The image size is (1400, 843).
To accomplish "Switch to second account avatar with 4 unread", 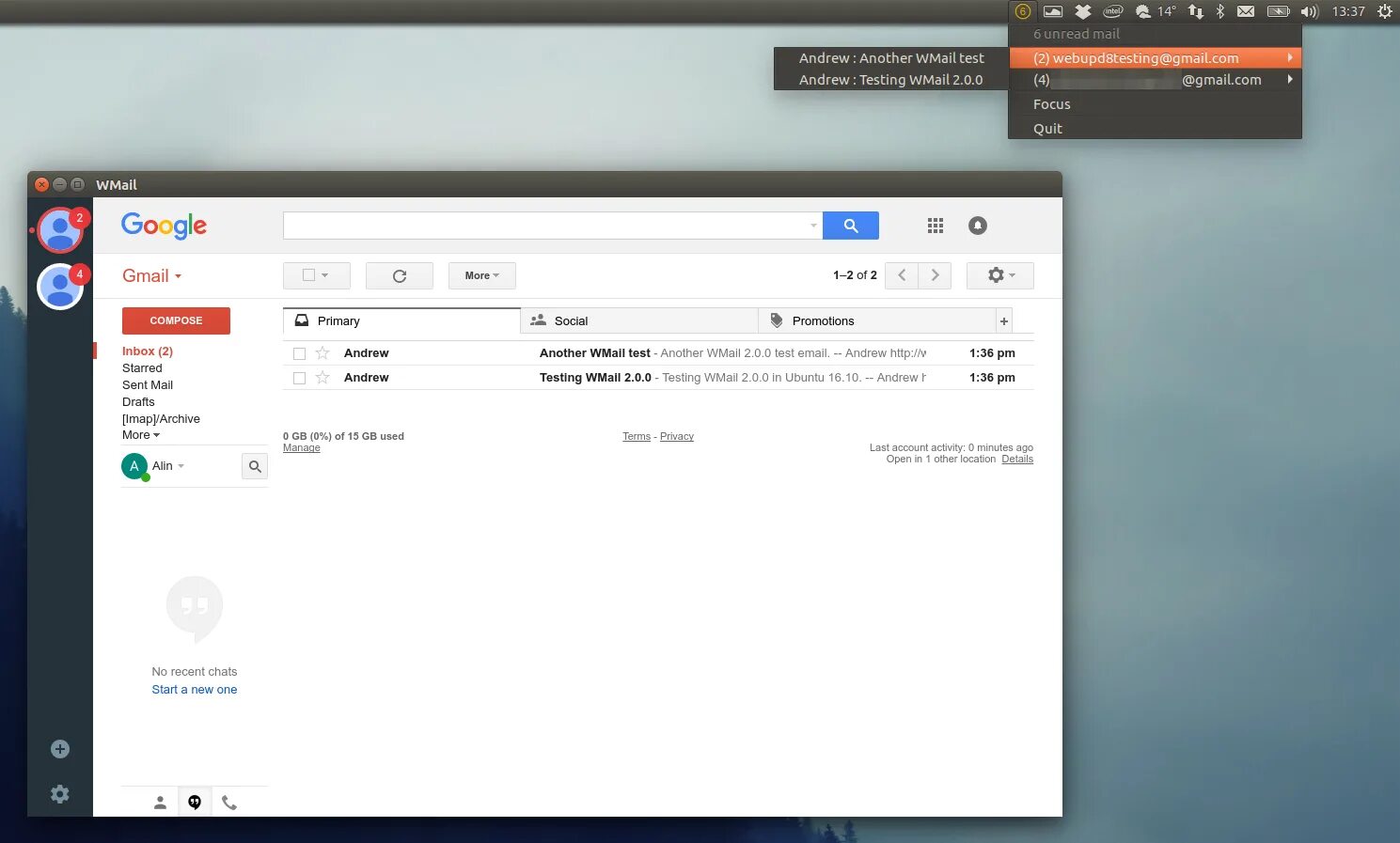I will pyautogui.click(x=60, y=287).
